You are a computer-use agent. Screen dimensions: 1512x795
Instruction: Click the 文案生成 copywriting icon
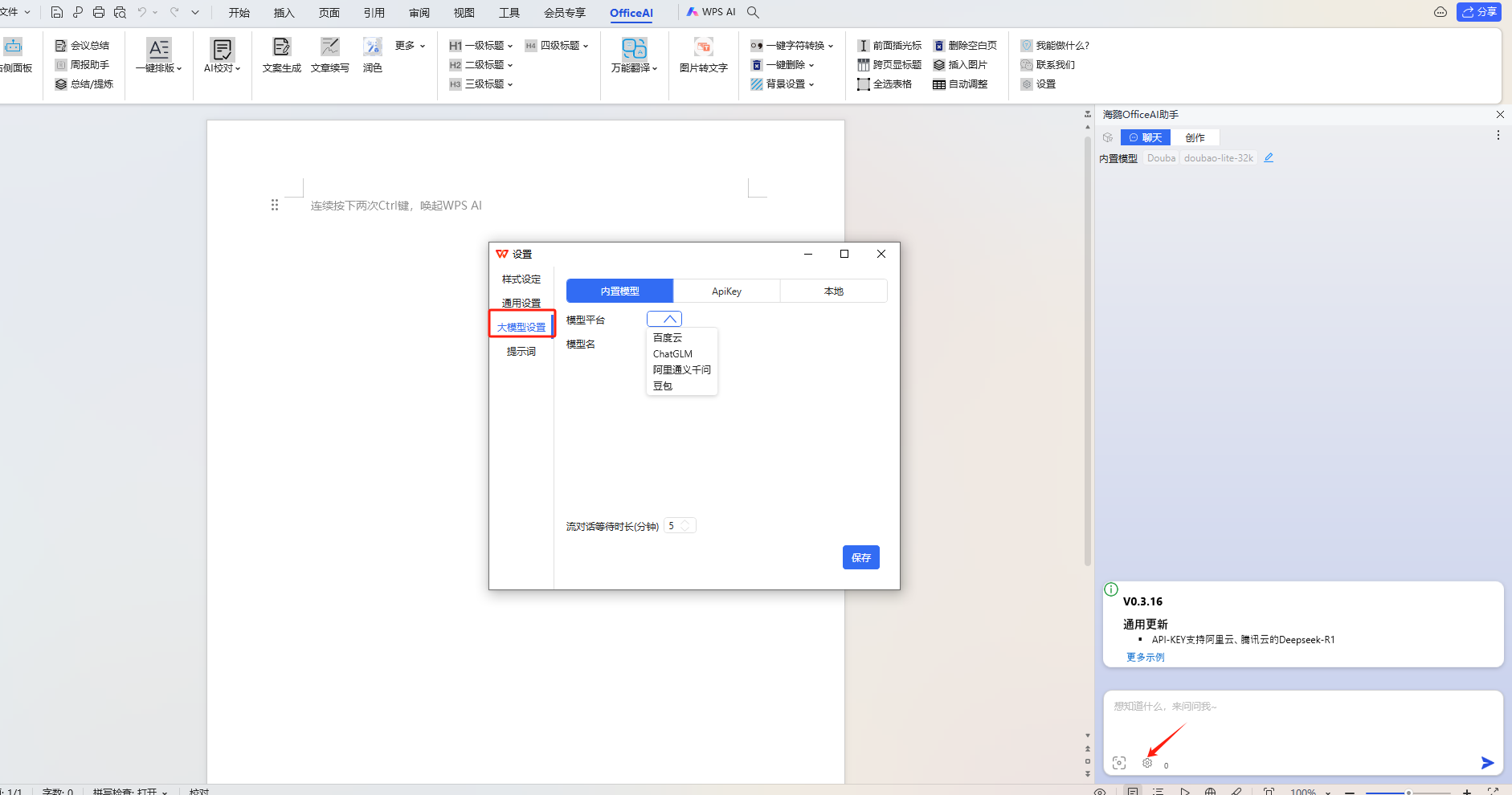click(282, 47)
